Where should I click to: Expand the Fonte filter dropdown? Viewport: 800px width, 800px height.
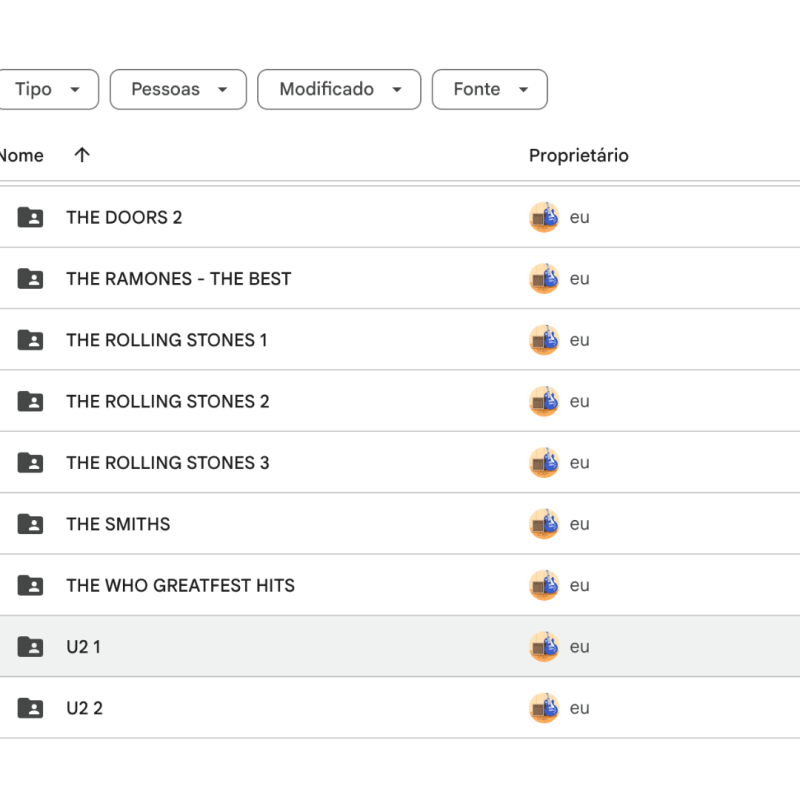[489, 89]
